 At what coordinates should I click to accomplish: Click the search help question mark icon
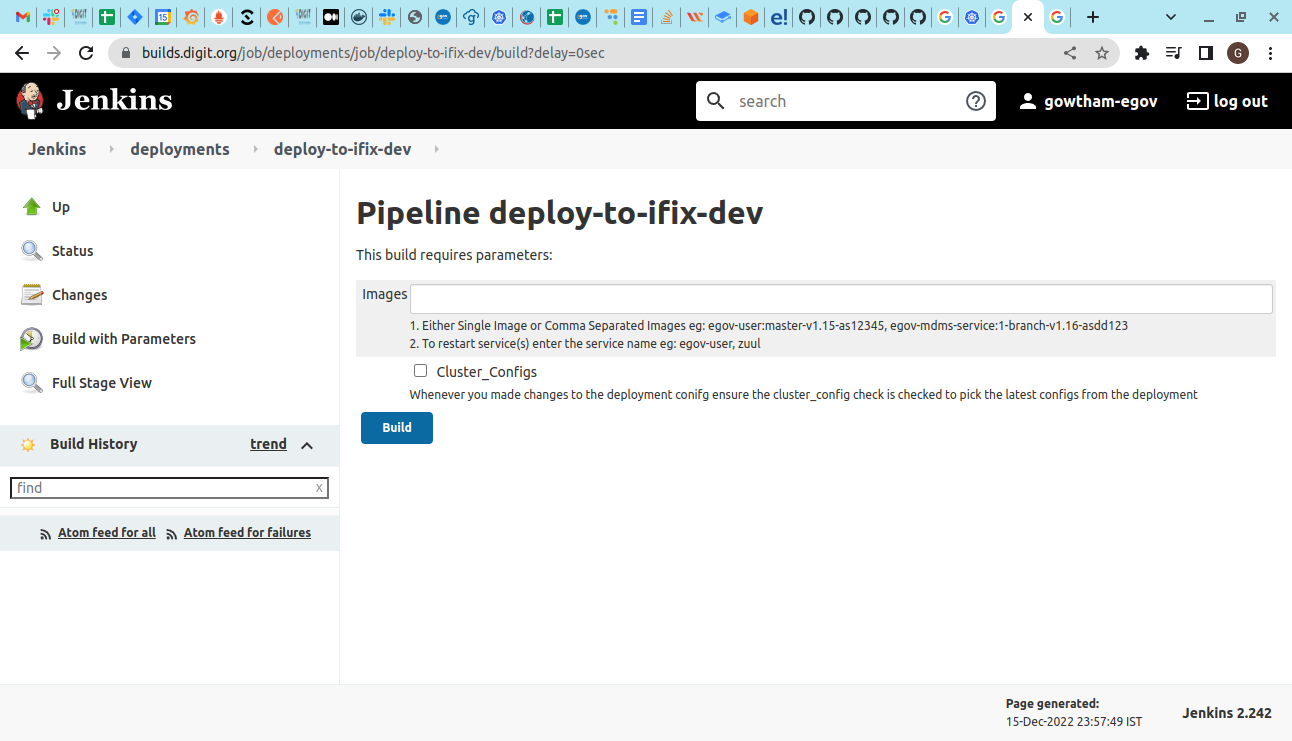pos(975,101)
